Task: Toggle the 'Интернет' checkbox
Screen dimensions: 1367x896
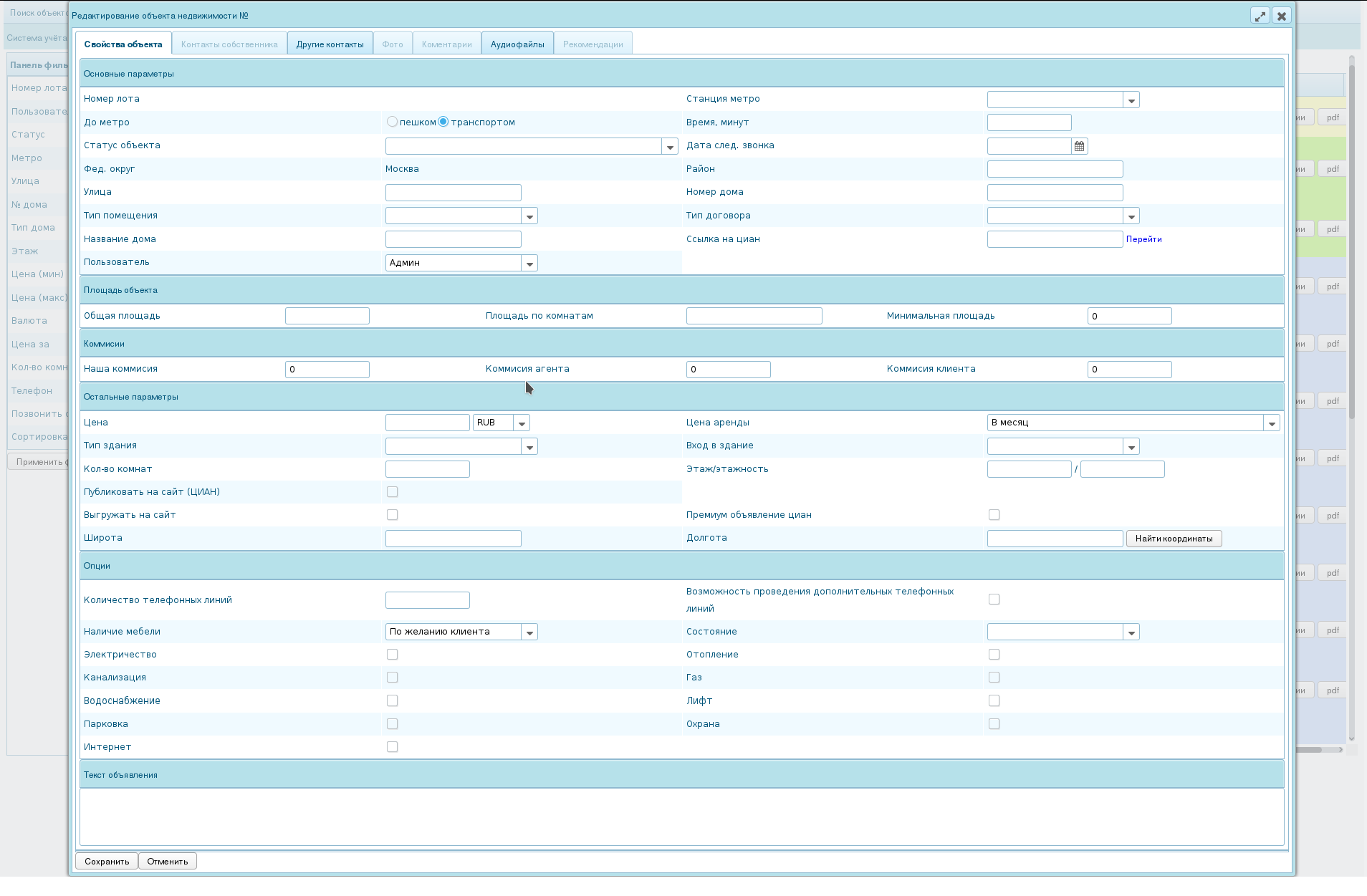Action: coord(392,747)
